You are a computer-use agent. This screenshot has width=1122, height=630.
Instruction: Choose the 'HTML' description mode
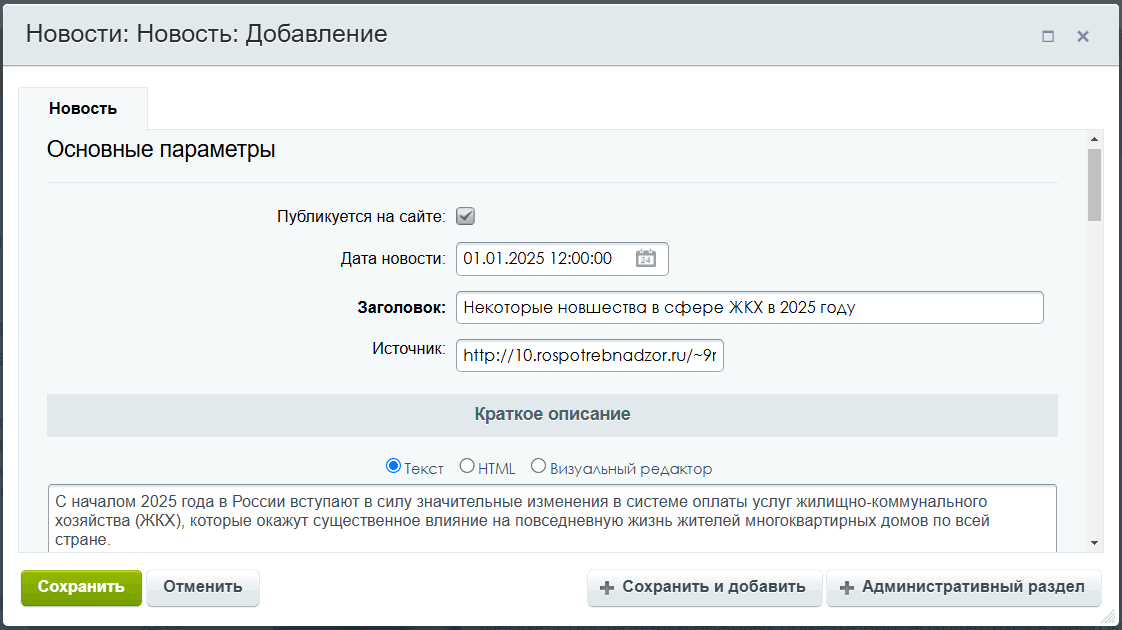467,467
